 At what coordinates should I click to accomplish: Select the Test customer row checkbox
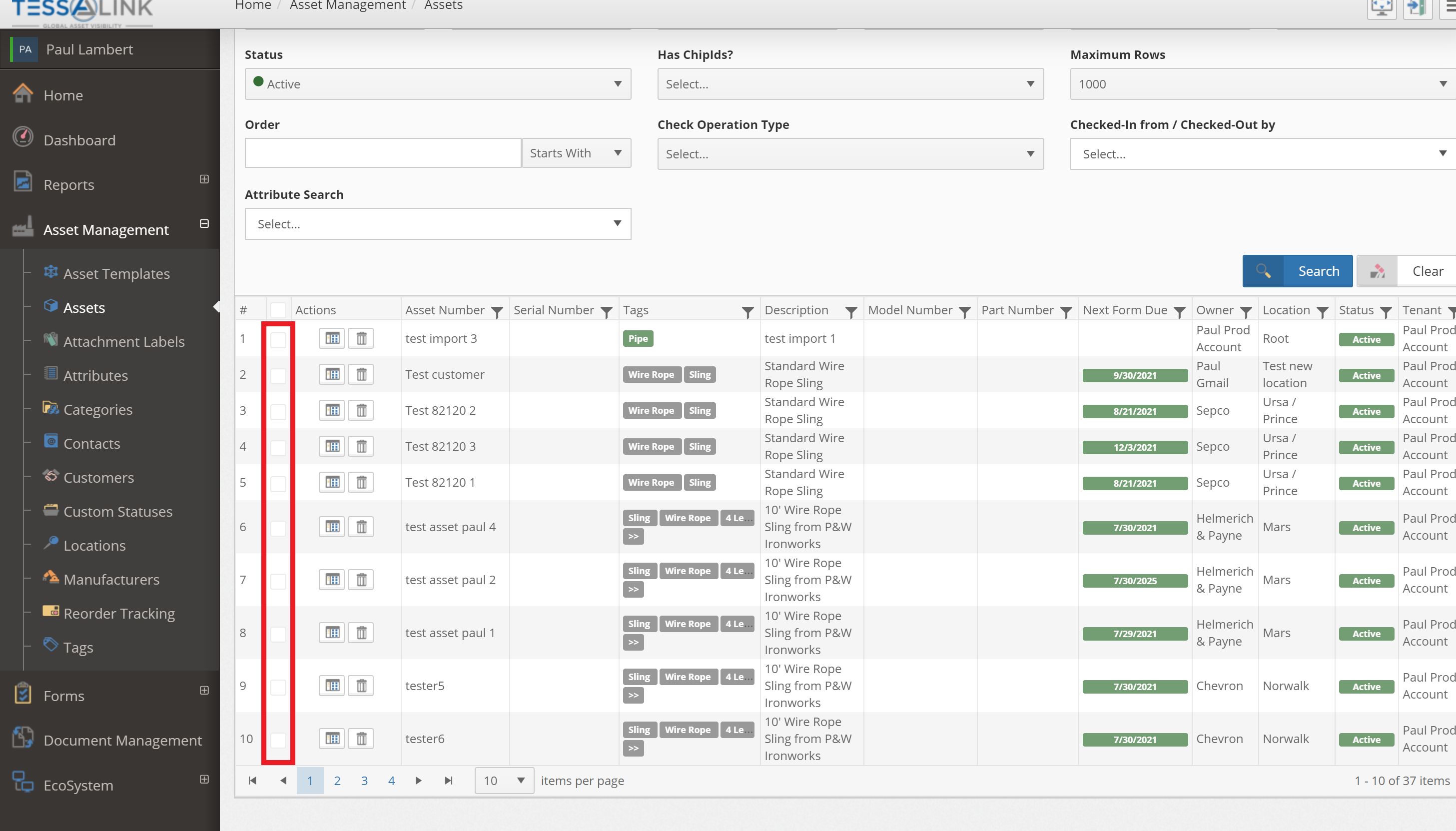coord(278,376)
